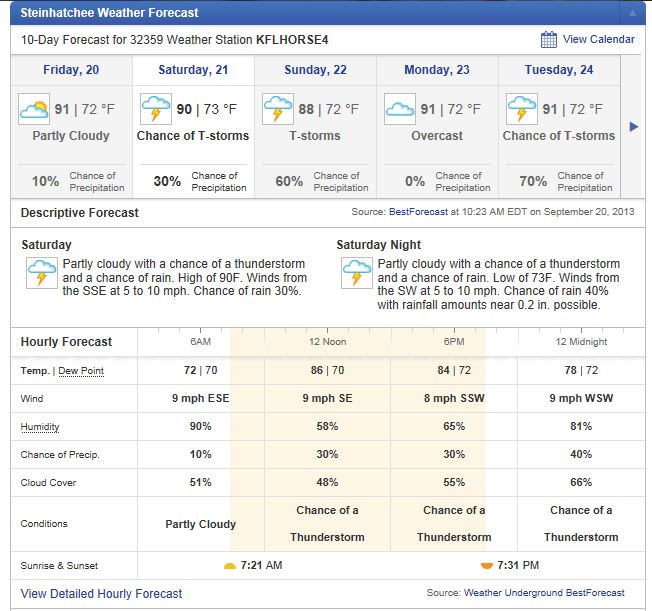Open View Detailed Hourly Forecast link
652x611 pixels.
pos(102,593)
